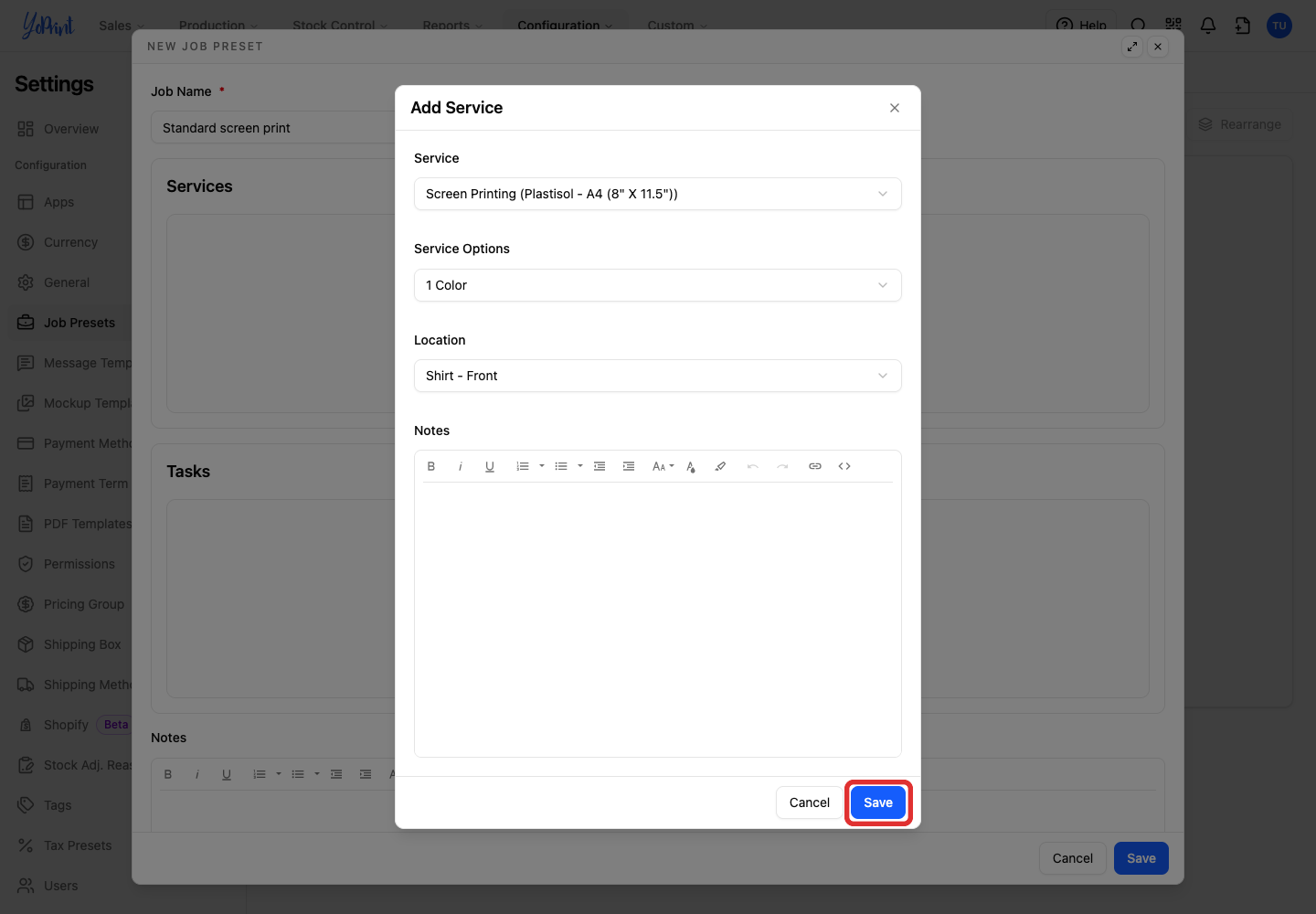Click the YoPrint logo
The height and width of the screenshot is (914, 1316).
pos(48,26)
